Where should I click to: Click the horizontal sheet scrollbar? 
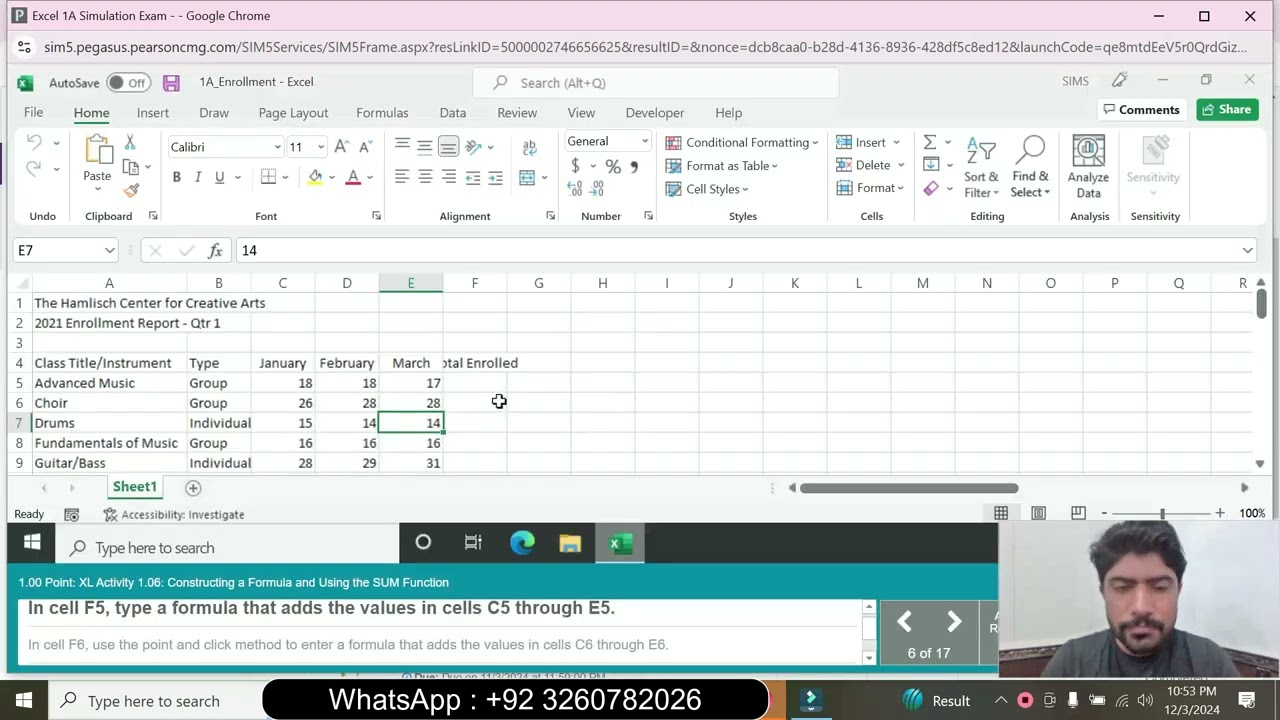tap(909, 488)
